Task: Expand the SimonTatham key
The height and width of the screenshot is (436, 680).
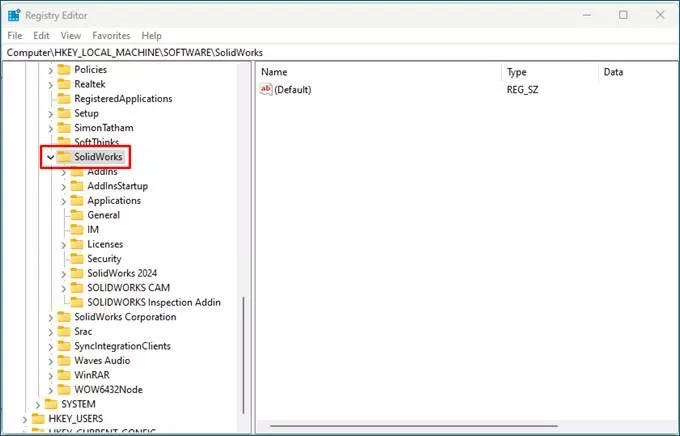Action: click(51, 128)
